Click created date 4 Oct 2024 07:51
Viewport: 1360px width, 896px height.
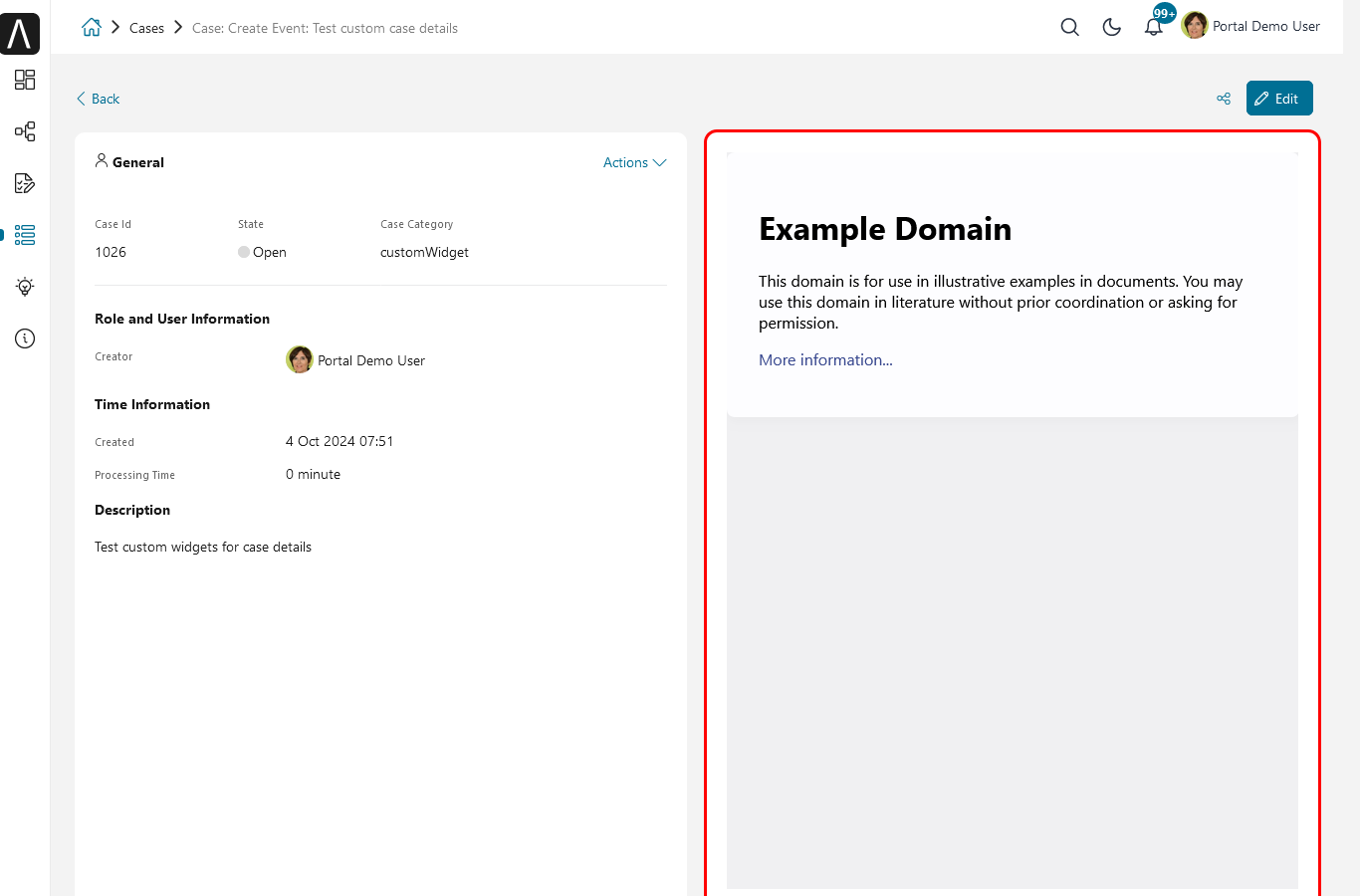click(340, 441)
